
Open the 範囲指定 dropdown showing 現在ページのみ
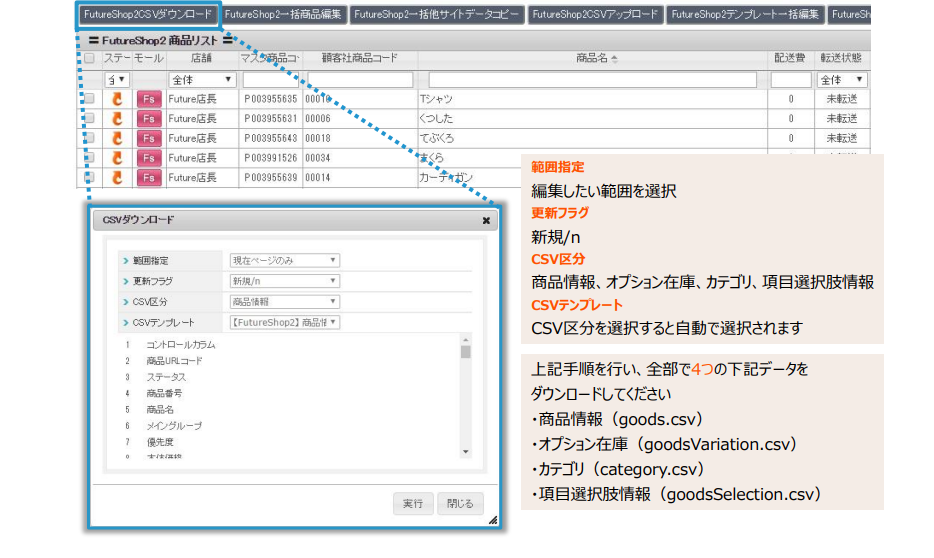click(x=285, y=260)
